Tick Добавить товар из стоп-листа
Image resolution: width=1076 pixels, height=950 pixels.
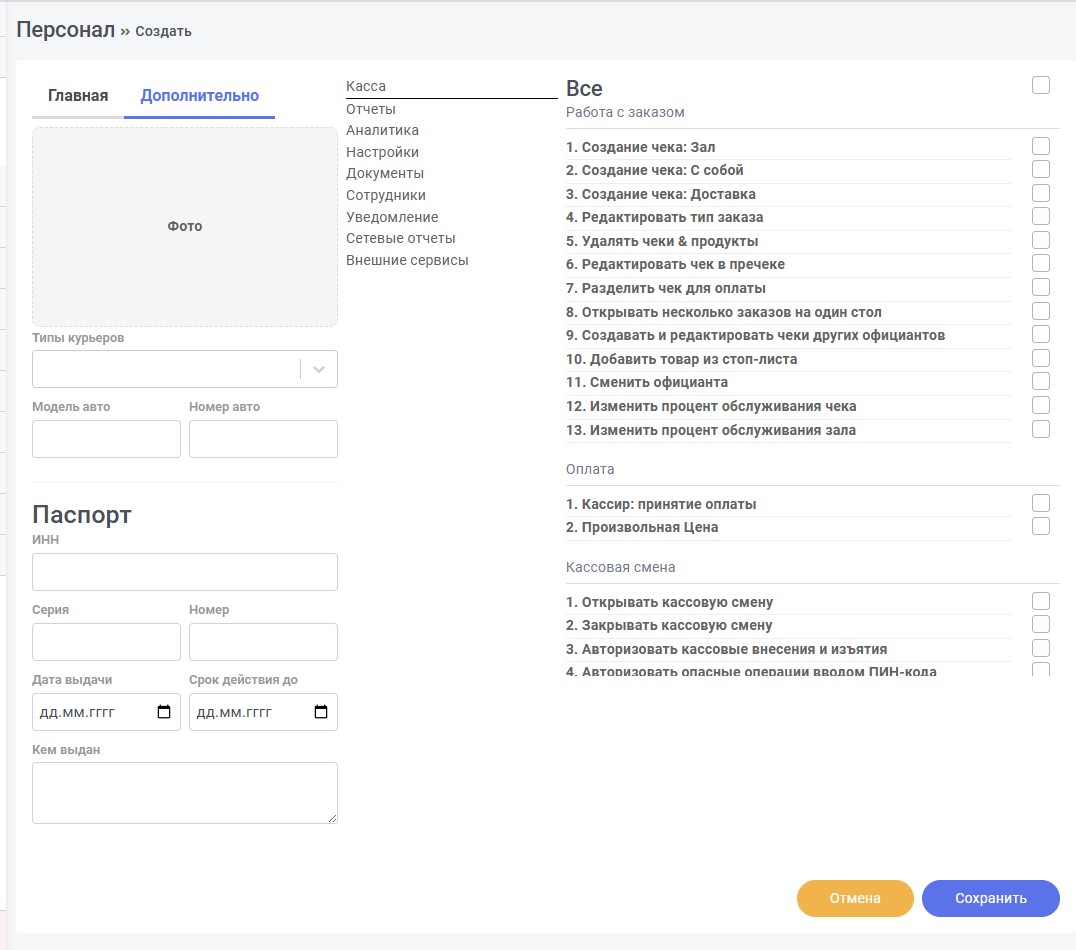pyautogui.click(x=1041, y=358)
